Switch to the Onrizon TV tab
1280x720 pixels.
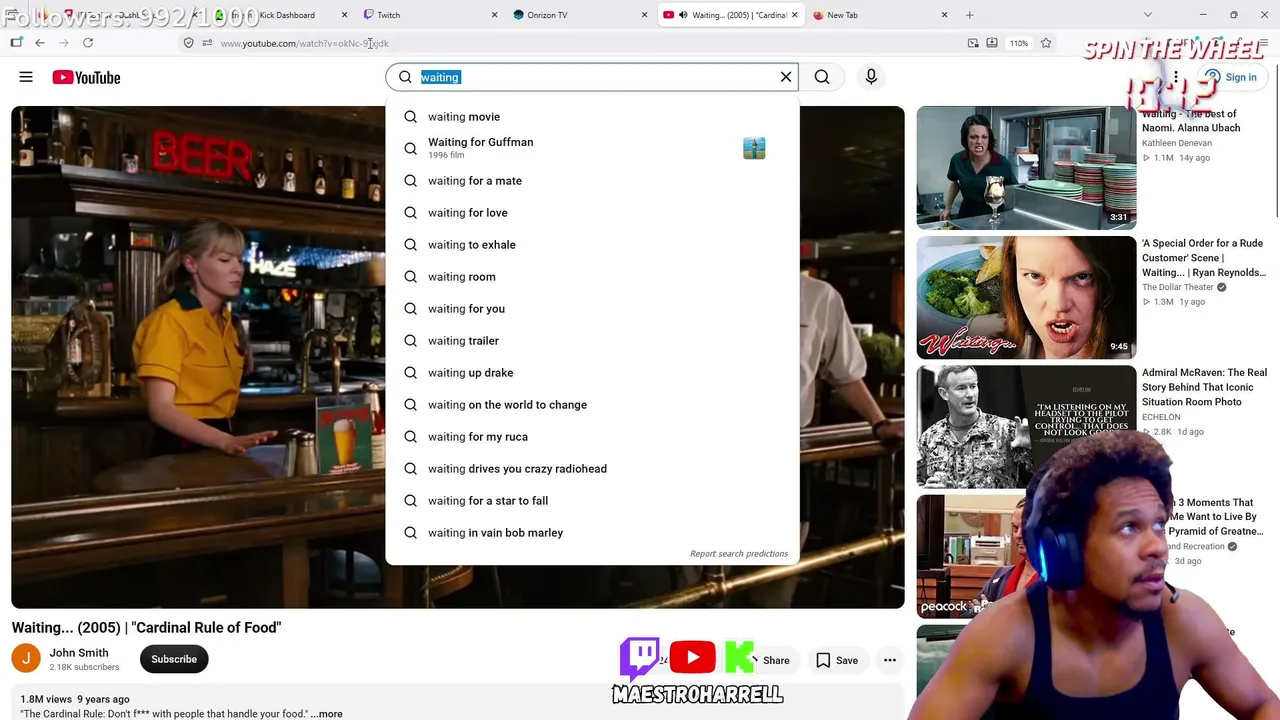pos(580,15)
